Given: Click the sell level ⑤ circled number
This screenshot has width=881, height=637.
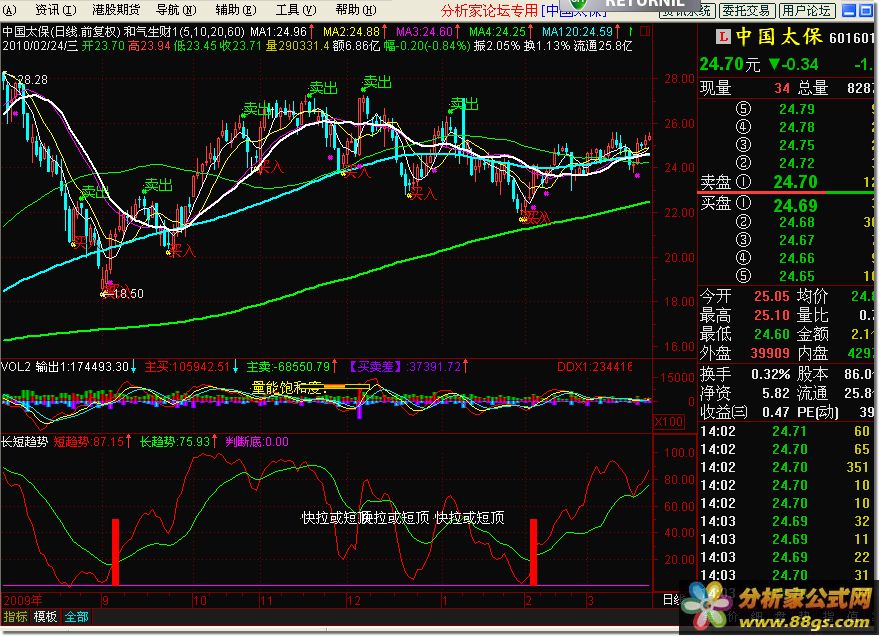Looking at the screenshot, I should [x=743, y=109].
